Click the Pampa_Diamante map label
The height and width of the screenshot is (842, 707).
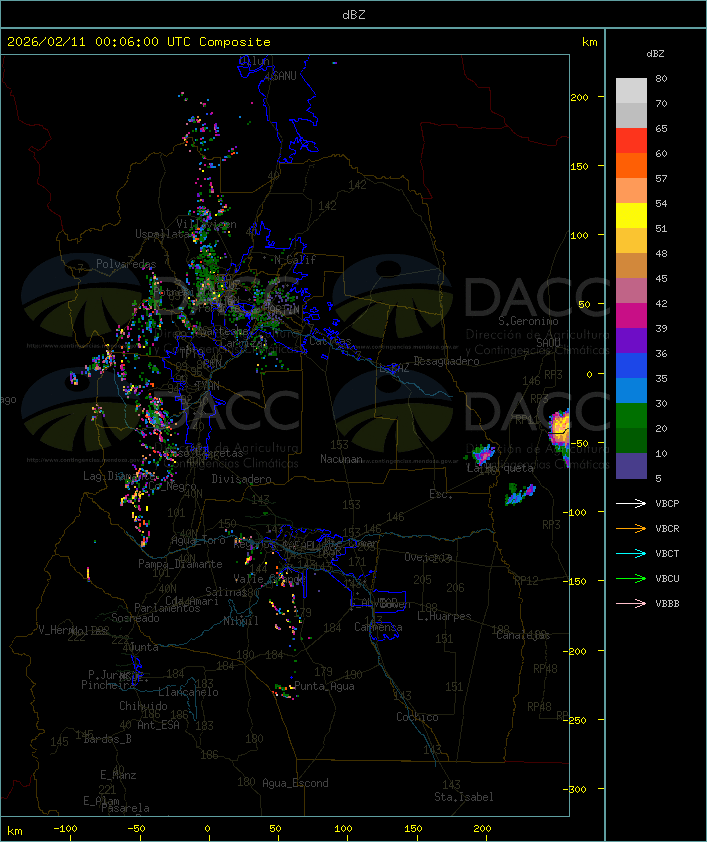click(x=180, y=564)
